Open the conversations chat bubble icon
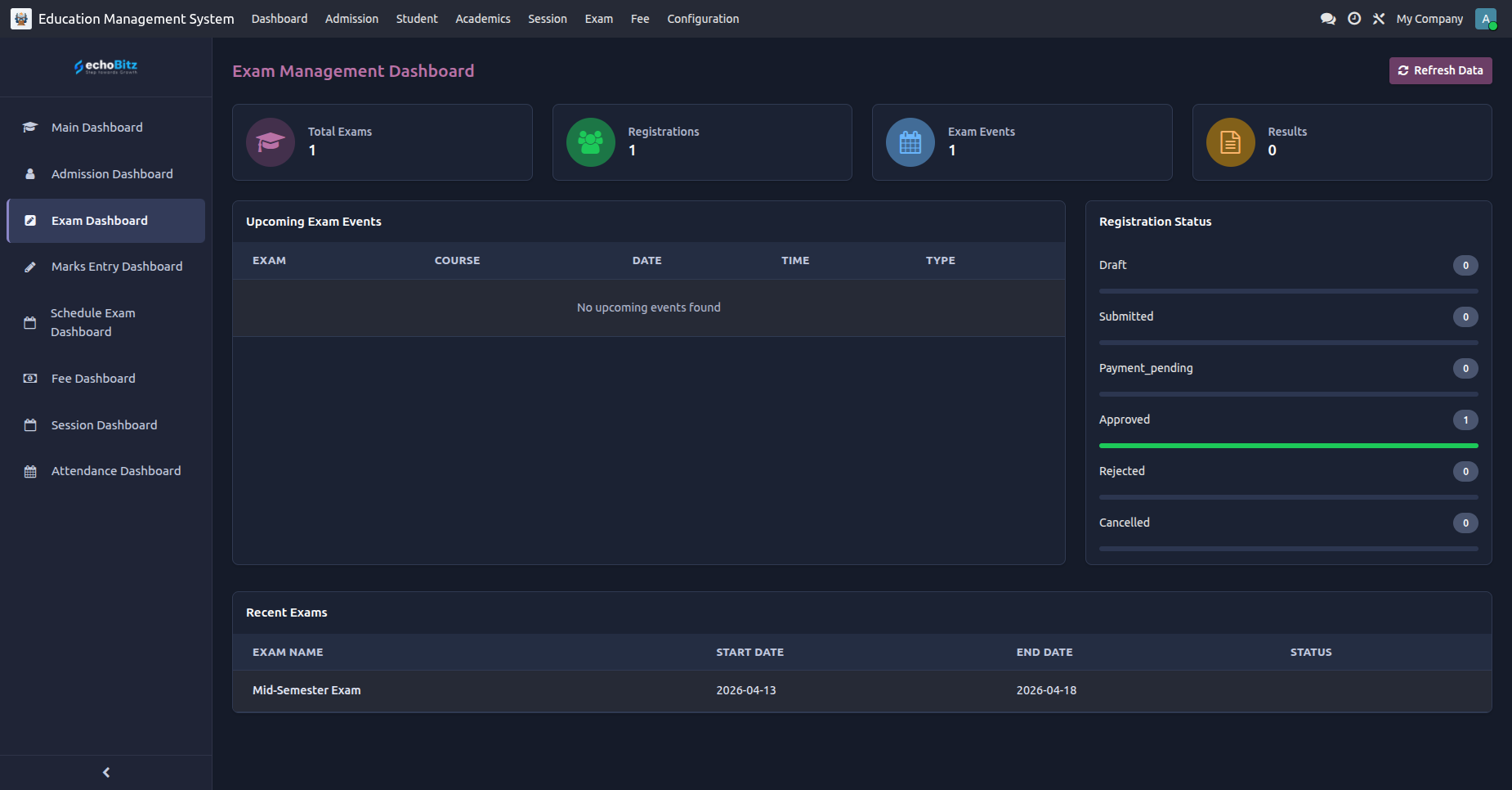The width and height of the screenshot is (1512, 790). point(1328,19)
